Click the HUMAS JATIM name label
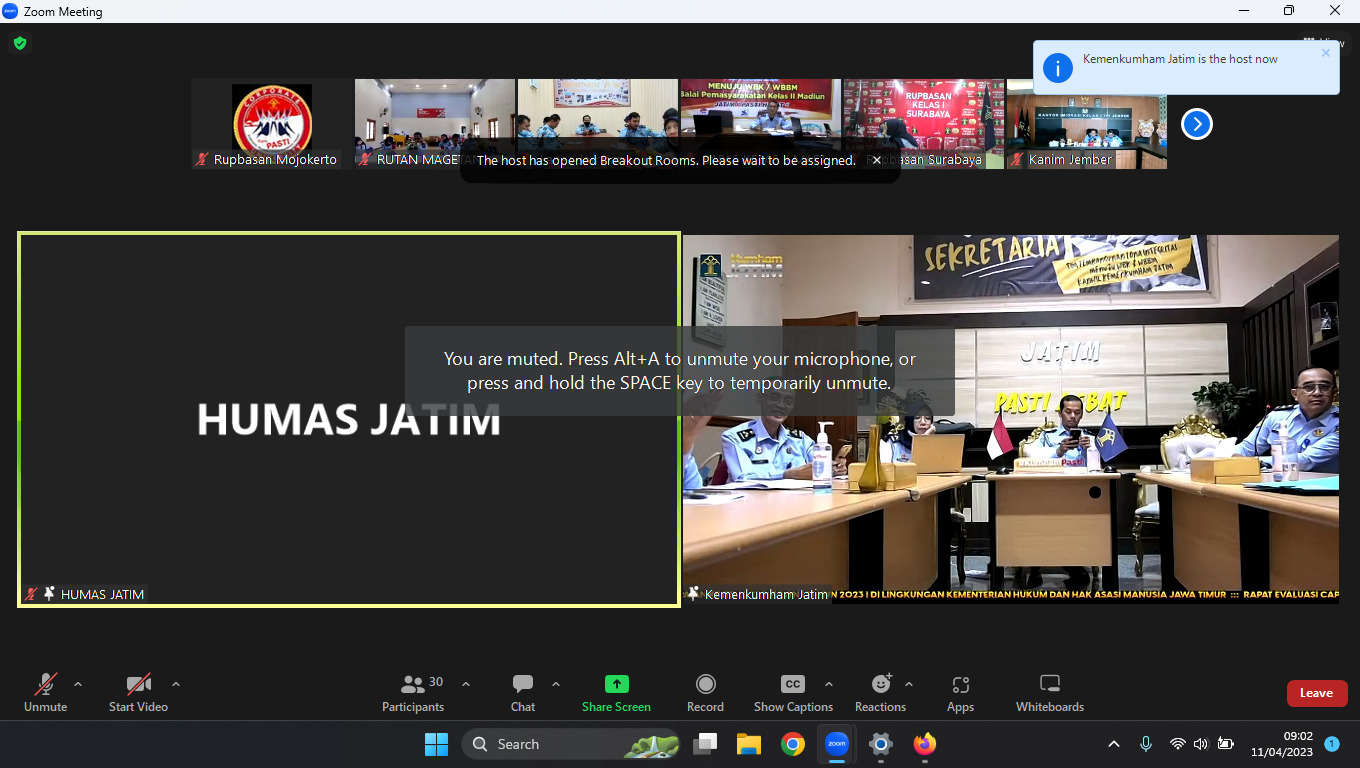Screen dimensions: 1360x768 (x=103, y=594)
